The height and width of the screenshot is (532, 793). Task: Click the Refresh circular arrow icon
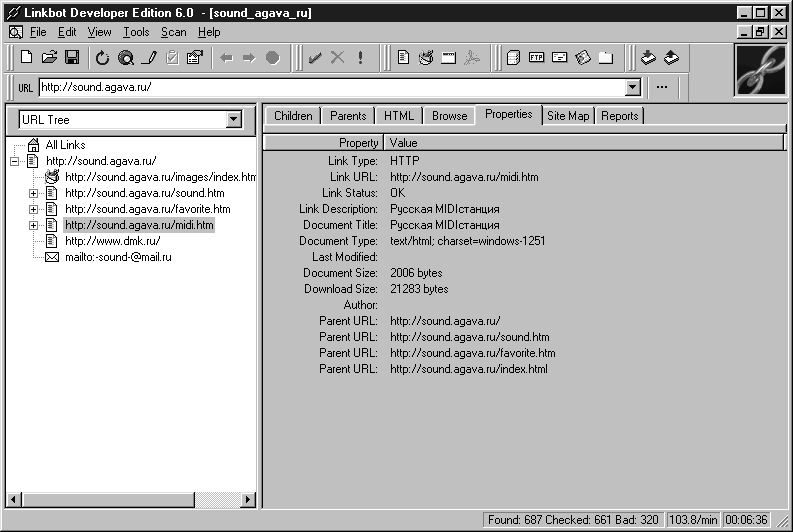pos(103,58)
